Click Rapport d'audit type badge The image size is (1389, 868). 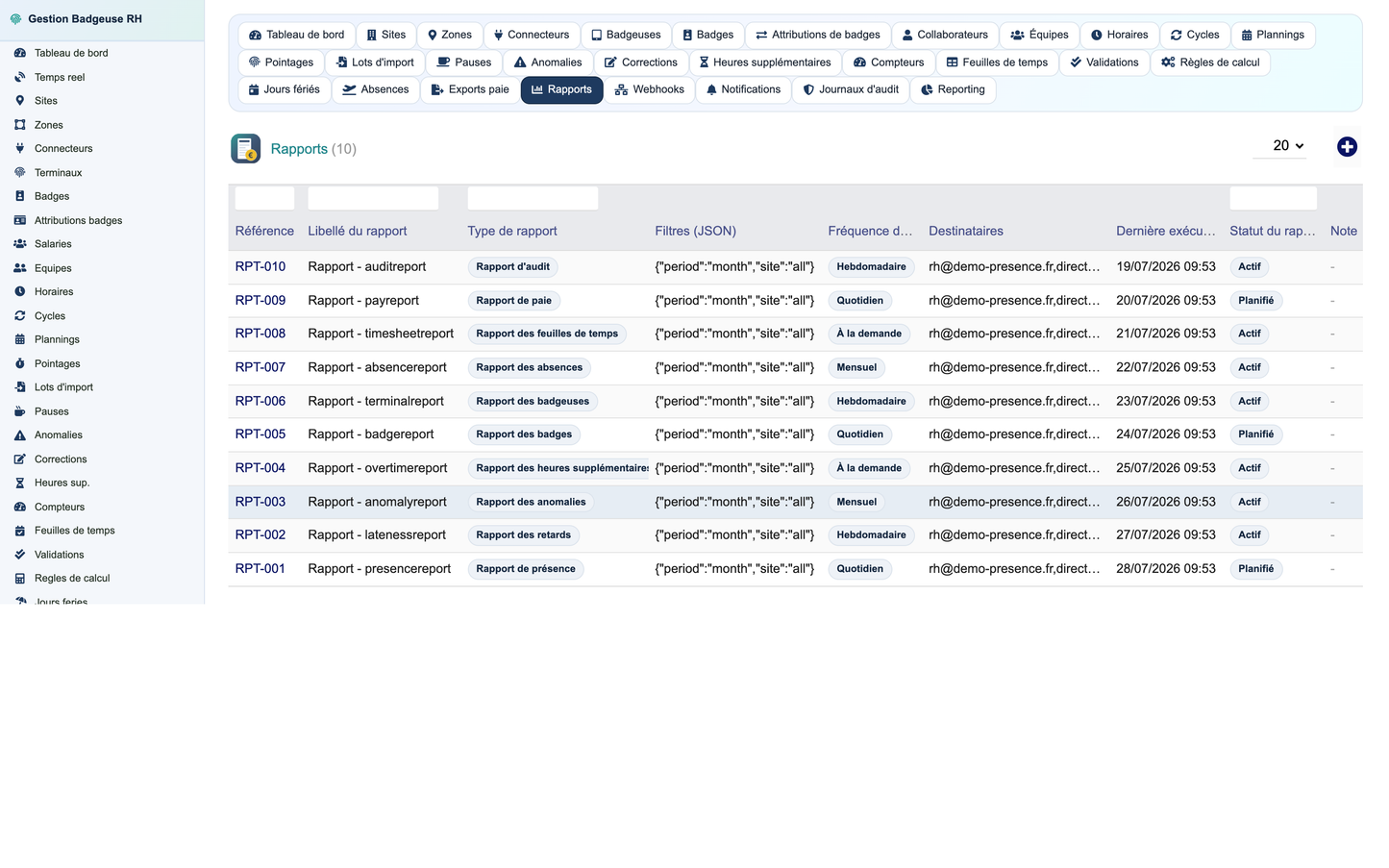tap(513, 267)
